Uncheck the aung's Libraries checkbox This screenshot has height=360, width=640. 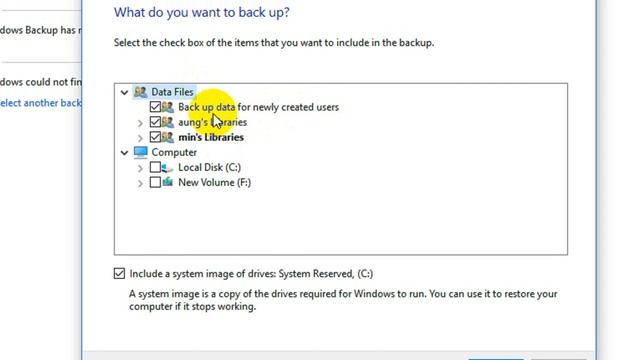pyautogui.click(x=155, y=122)
